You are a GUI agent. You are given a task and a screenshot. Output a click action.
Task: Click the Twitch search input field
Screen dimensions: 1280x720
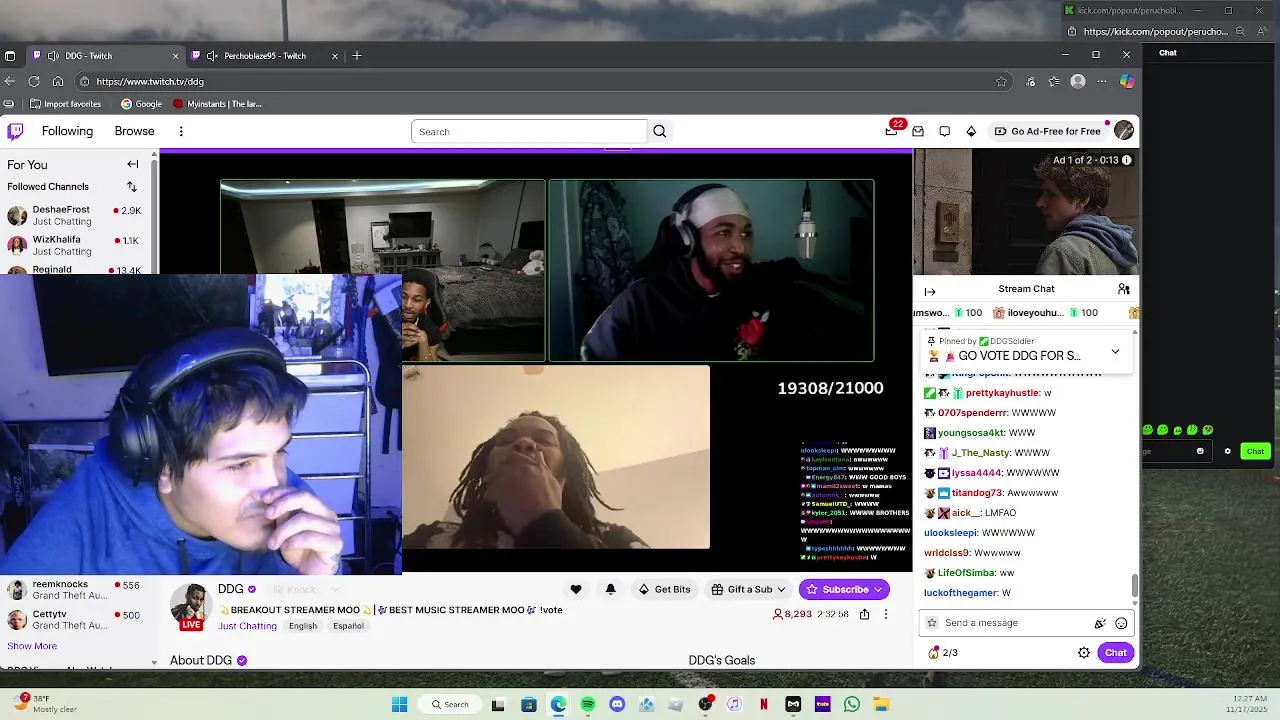pos(529,131)
